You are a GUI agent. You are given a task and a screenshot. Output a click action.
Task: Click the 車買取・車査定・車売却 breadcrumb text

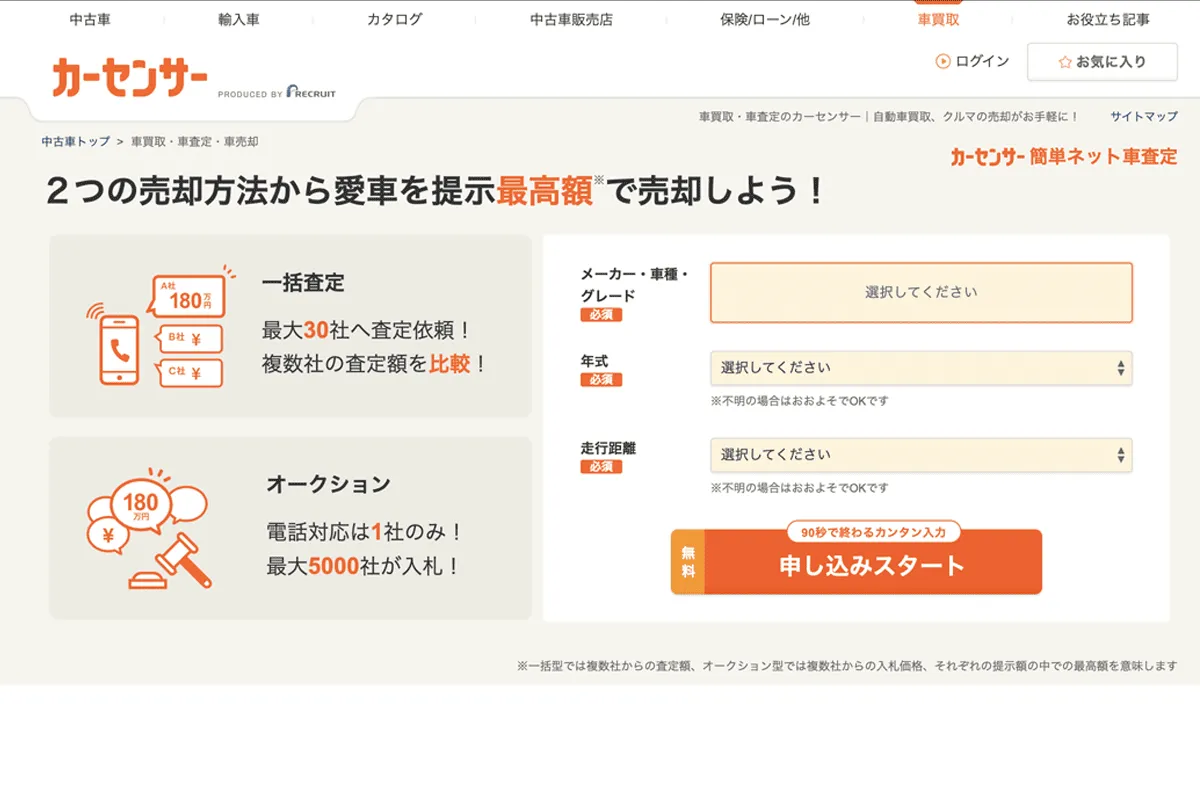pos(195,142)
